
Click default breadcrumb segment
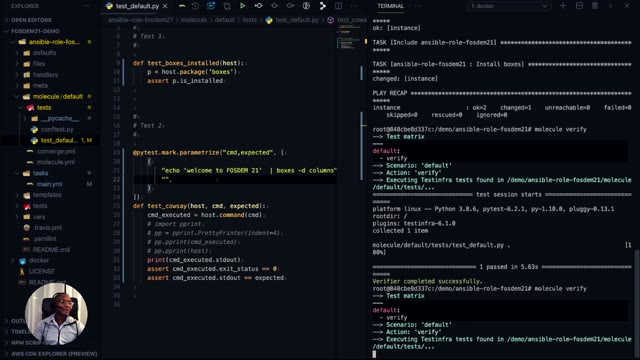pos(224,20)
